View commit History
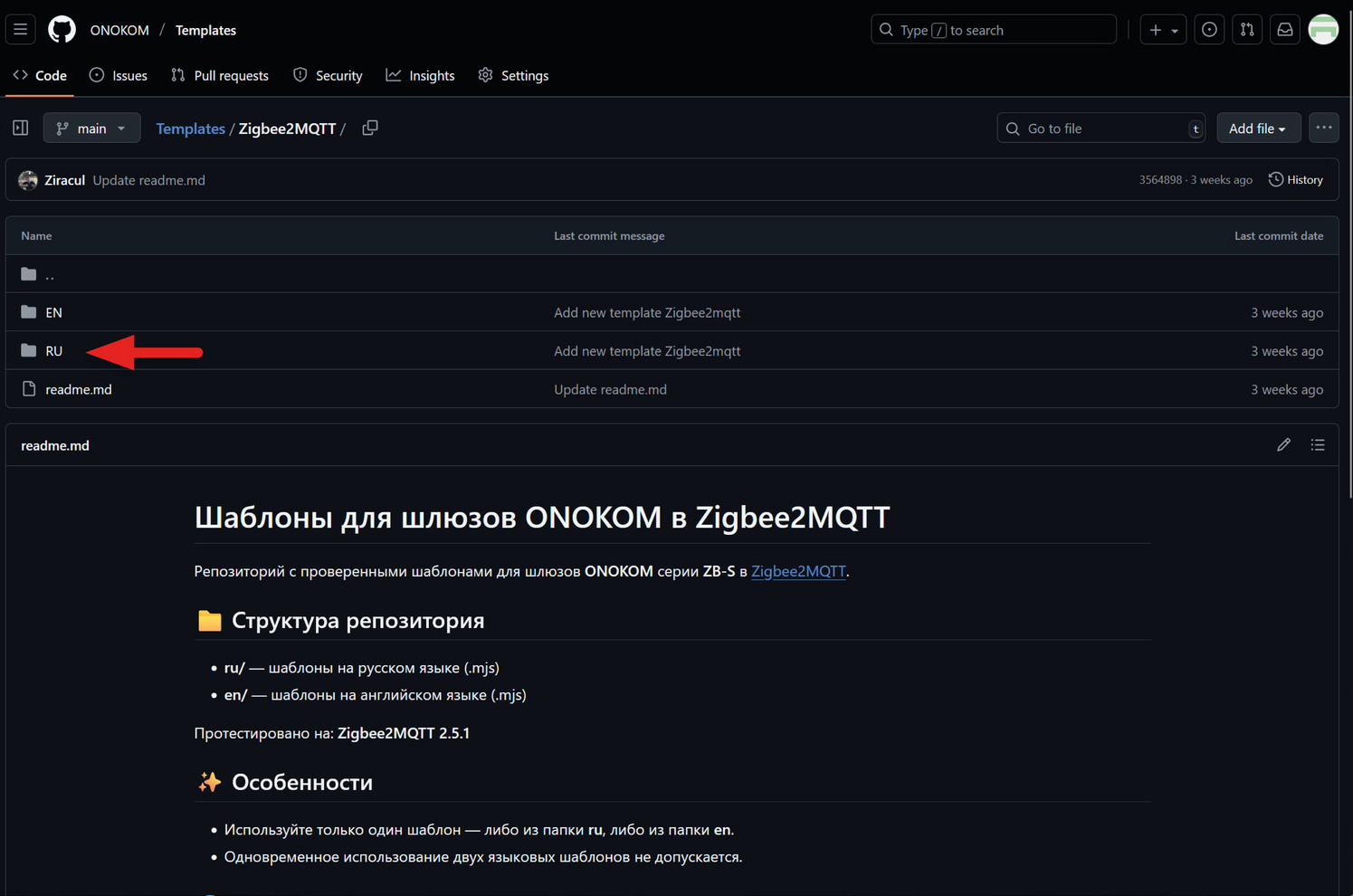Viewport: 1353px width, 896px height. (x=1296, y=180)
